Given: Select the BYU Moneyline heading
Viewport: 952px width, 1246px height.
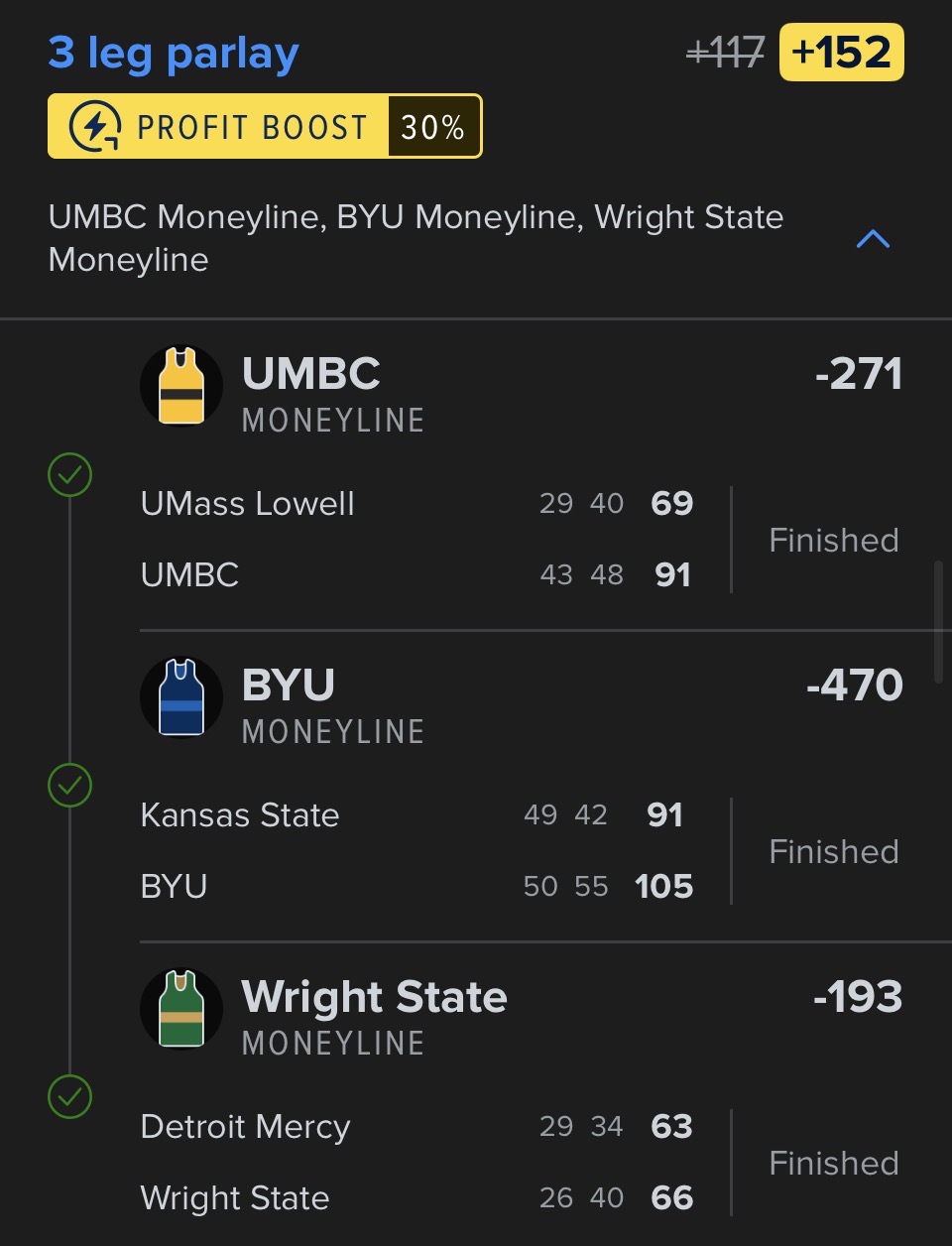Looking at the screenshot, I should click(289, 685).
